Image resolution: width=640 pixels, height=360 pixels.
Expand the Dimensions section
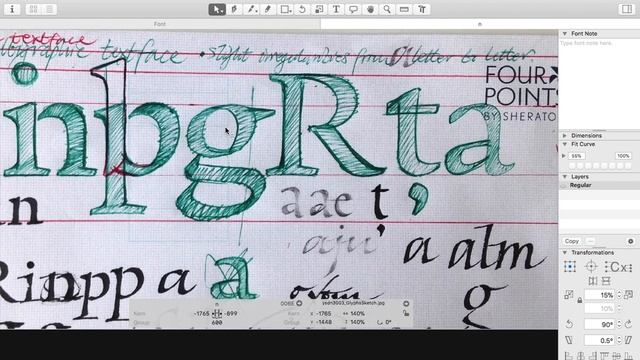[565, 135]
